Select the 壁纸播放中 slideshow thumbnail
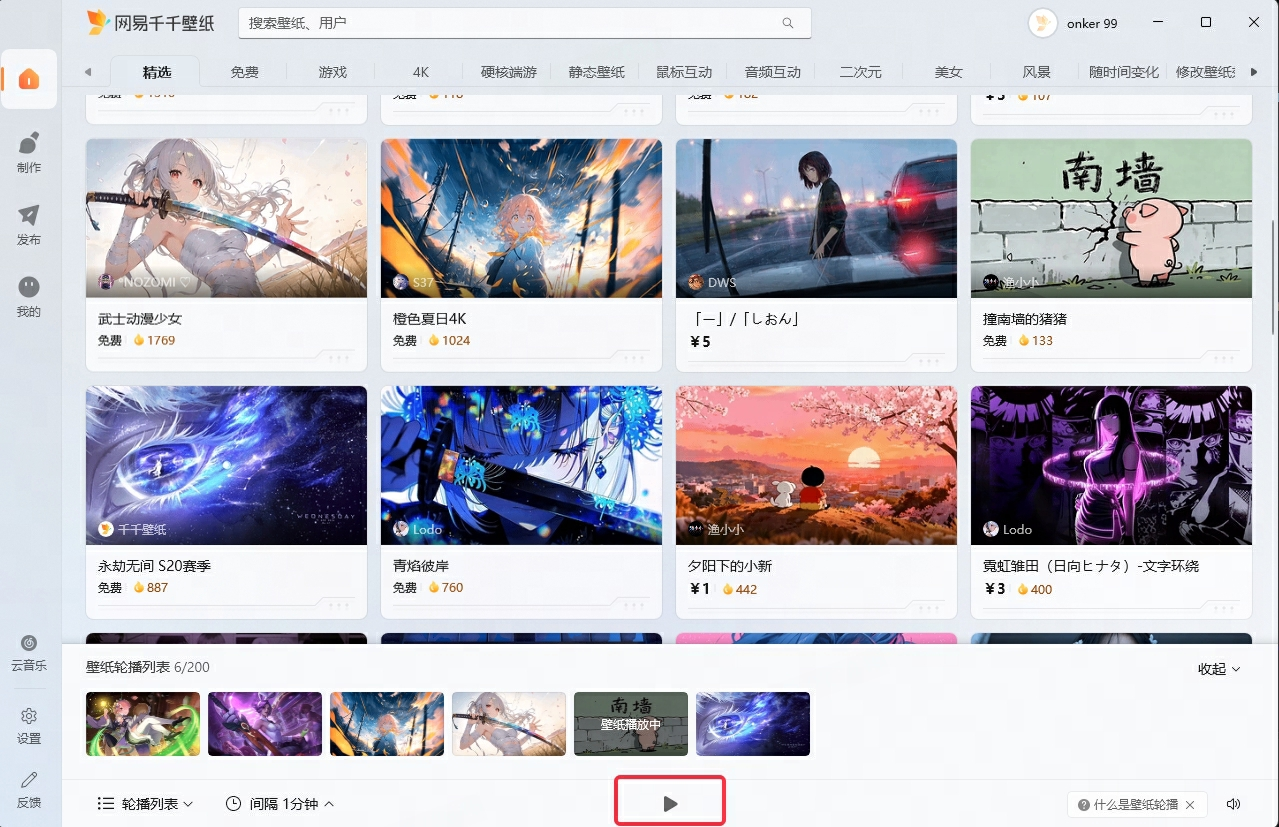1279x827 pixels. 631,724
